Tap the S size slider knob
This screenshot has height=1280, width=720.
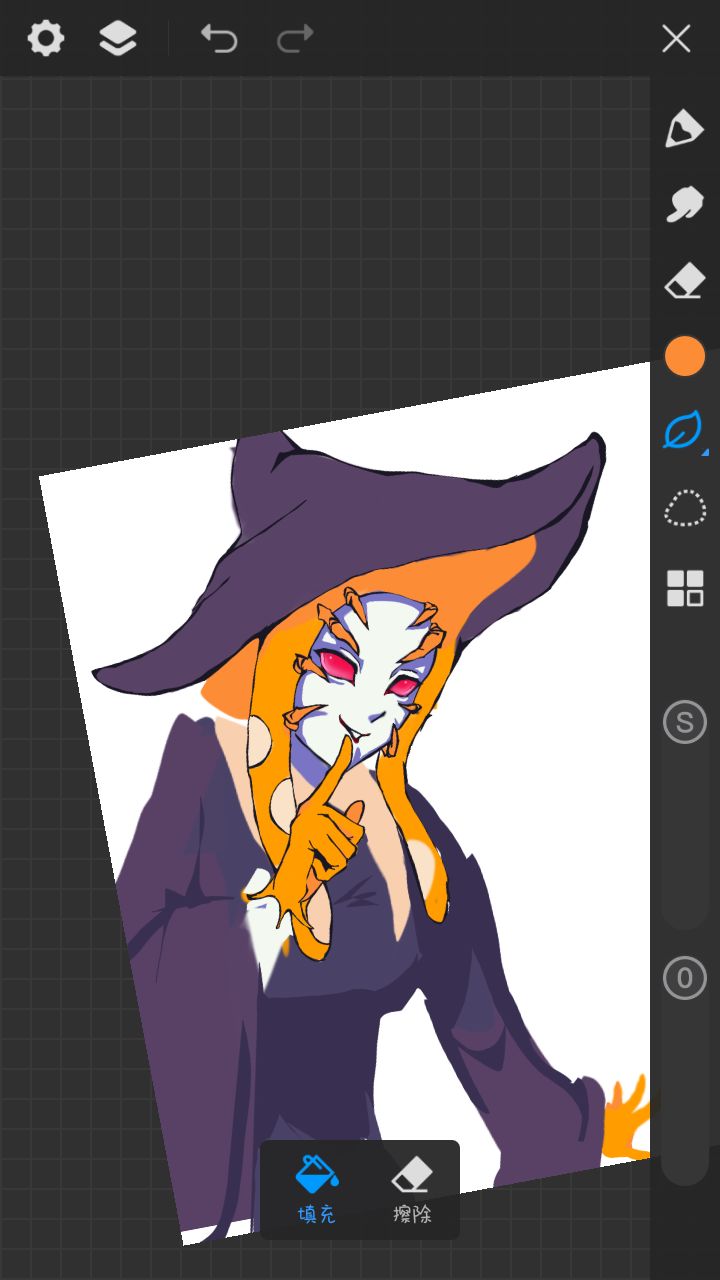[x=685, y=722]
